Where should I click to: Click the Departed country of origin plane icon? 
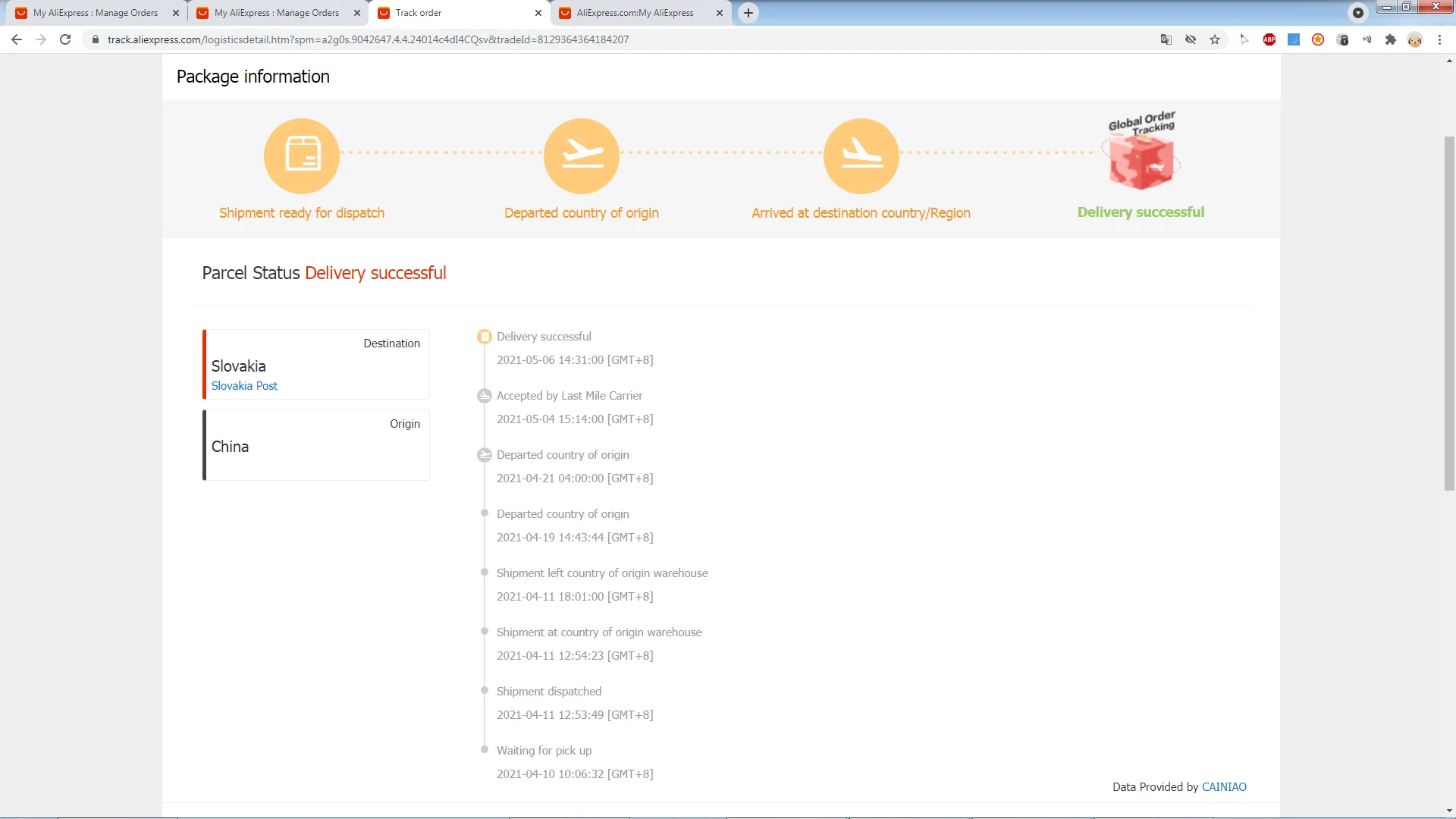[582, 155]
